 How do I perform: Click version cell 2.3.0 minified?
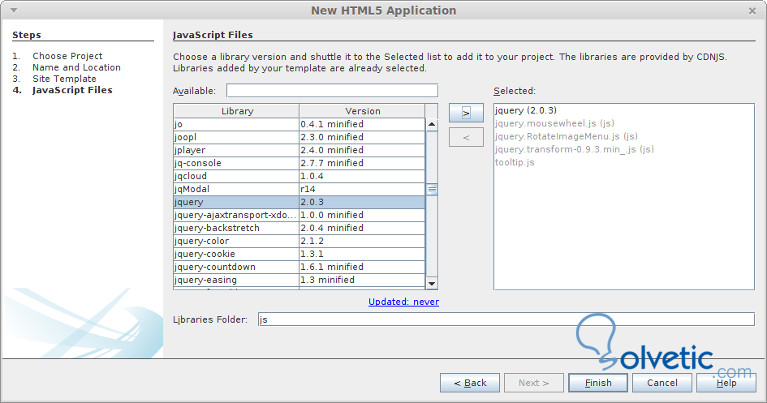(x=362, y=137)
